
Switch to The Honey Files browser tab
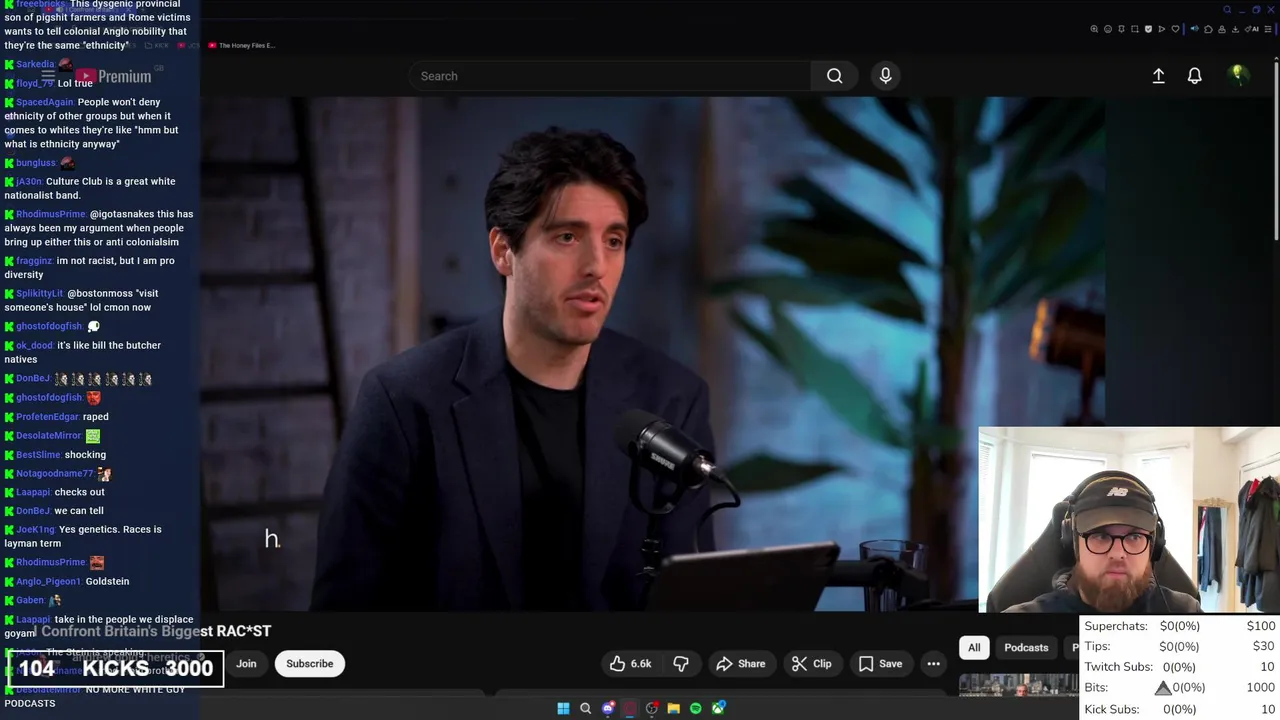241,45
